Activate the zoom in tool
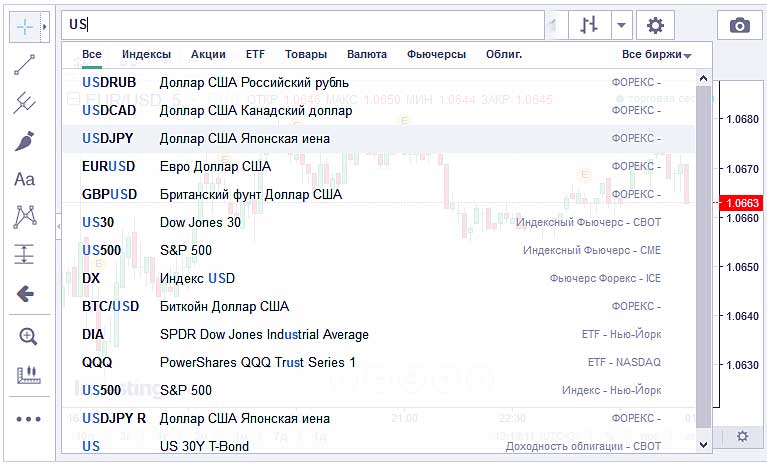Image resolution: width=767 pixels, height=464 pixels. [27, 337]
